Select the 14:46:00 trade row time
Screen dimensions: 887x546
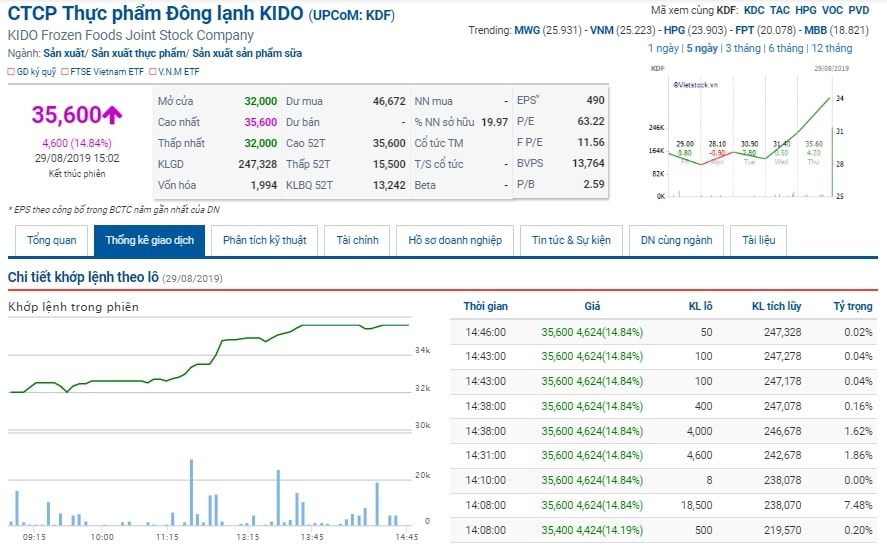point(485,332)
